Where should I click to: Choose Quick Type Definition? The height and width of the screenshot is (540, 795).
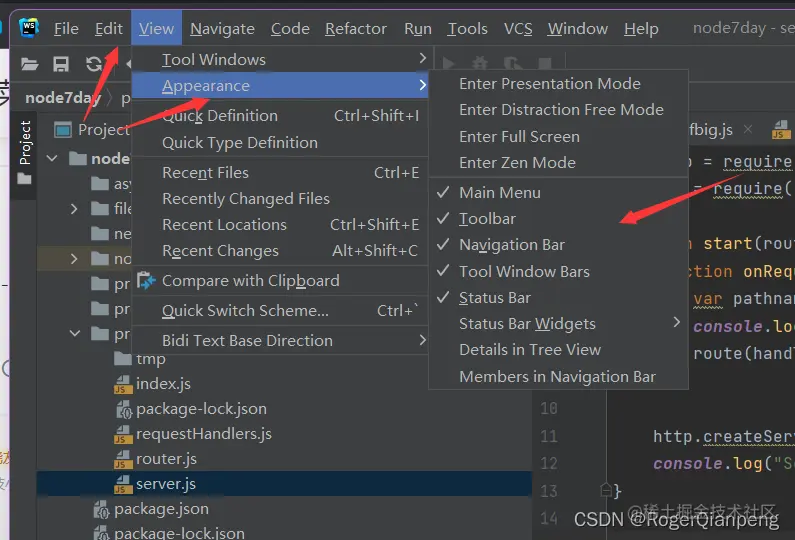[280, 142]
